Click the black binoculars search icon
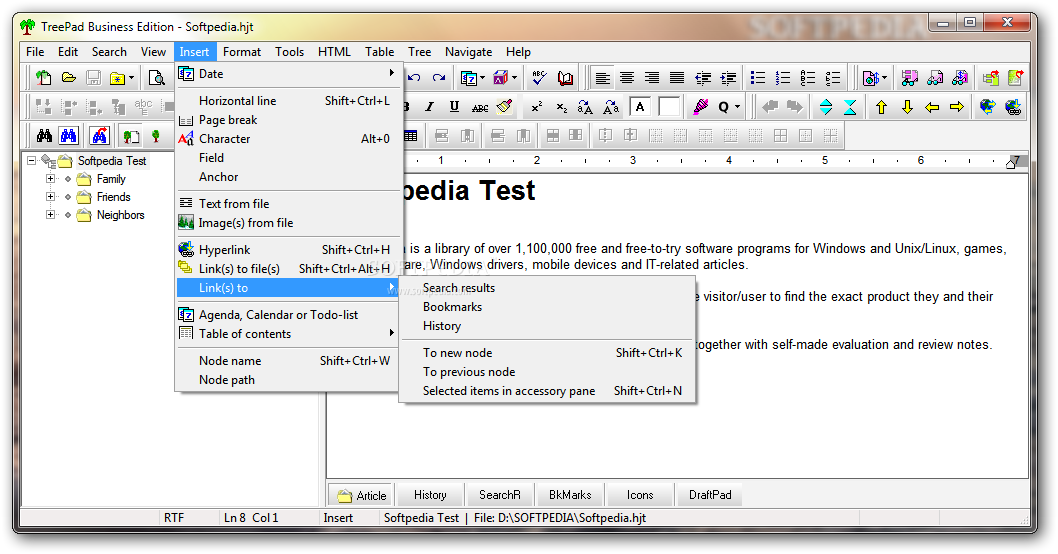Viewport: 1058px width, 554px height. pyautogui.click(x=45, y=136)
